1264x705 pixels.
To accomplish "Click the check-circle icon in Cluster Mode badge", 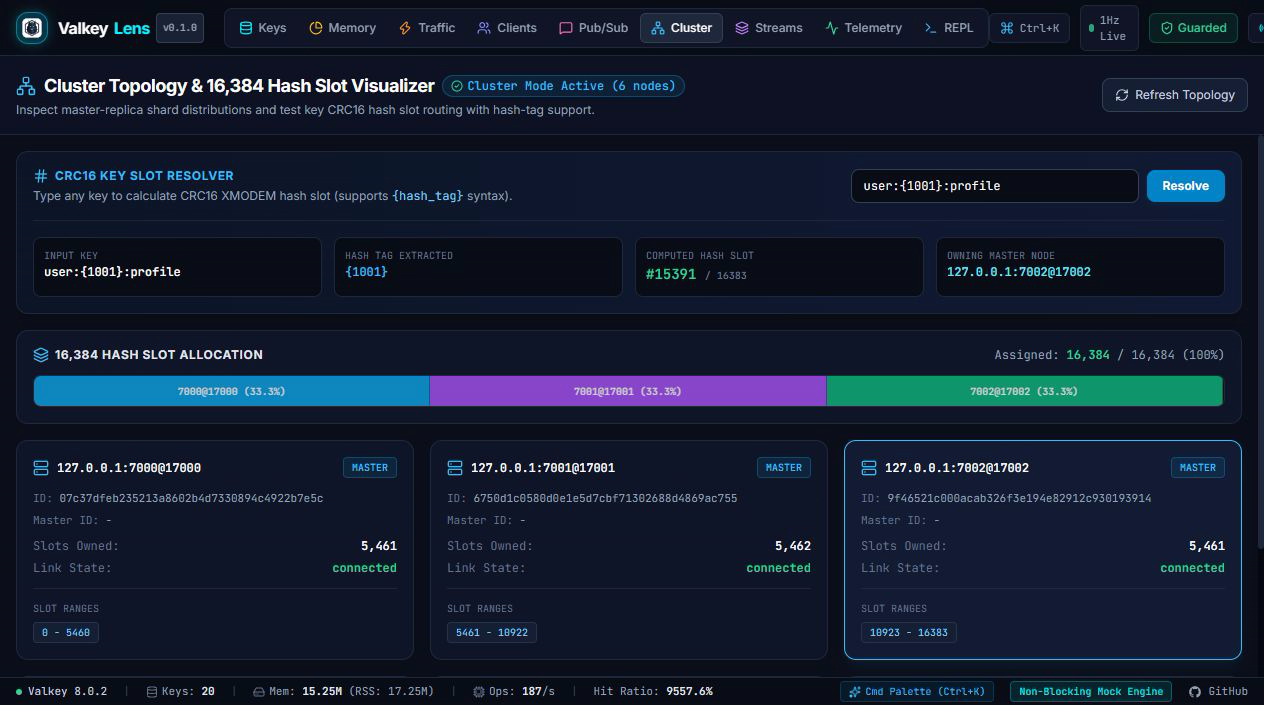I will pos(456,86).
